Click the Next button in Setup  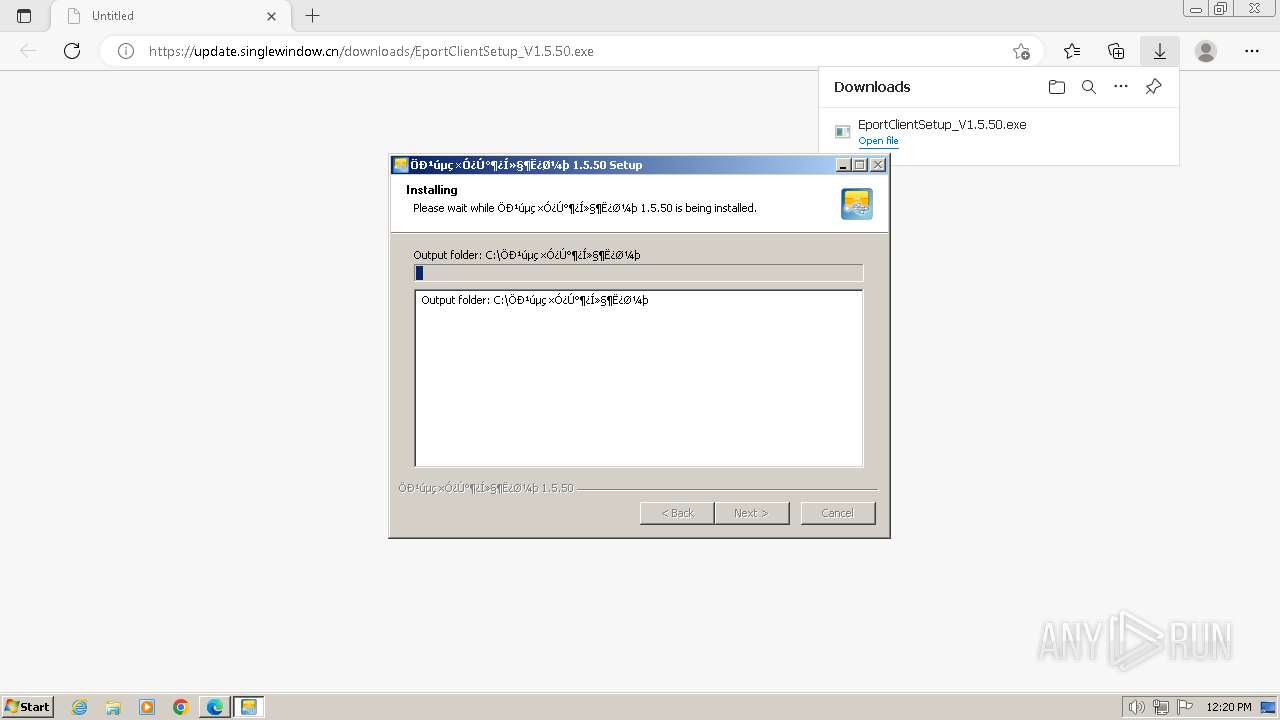[751, 513]
